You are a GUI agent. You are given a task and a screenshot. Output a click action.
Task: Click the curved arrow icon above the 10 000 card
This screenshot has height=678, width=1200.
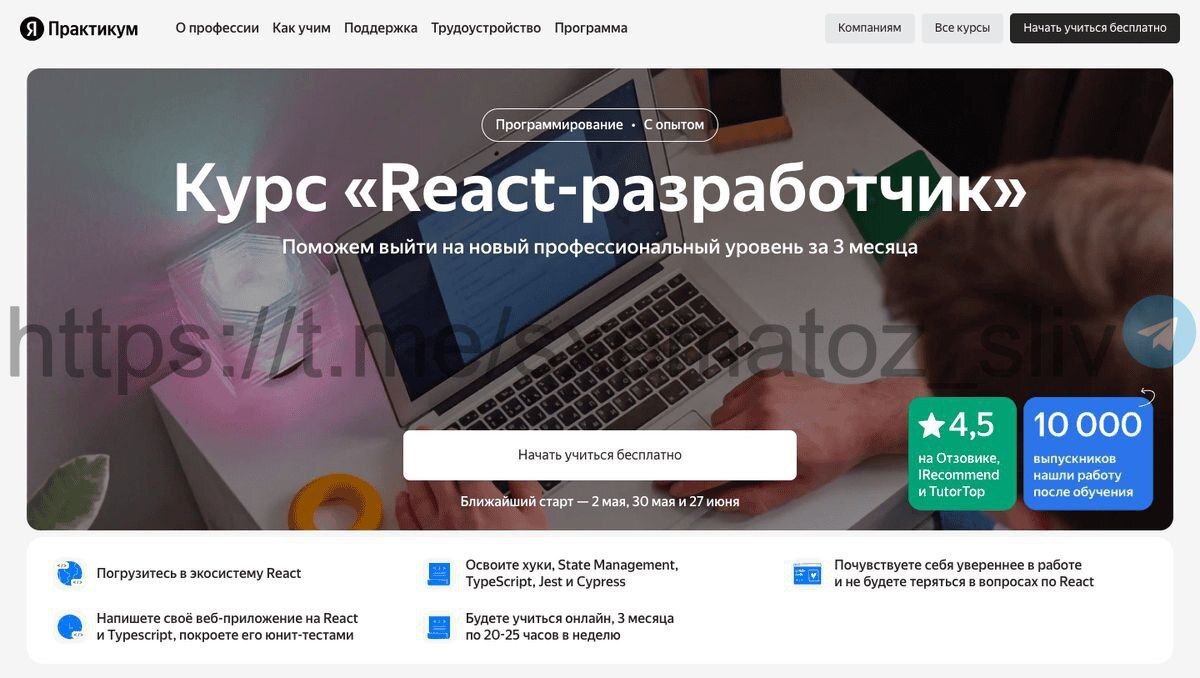[x=1147, y=397]
